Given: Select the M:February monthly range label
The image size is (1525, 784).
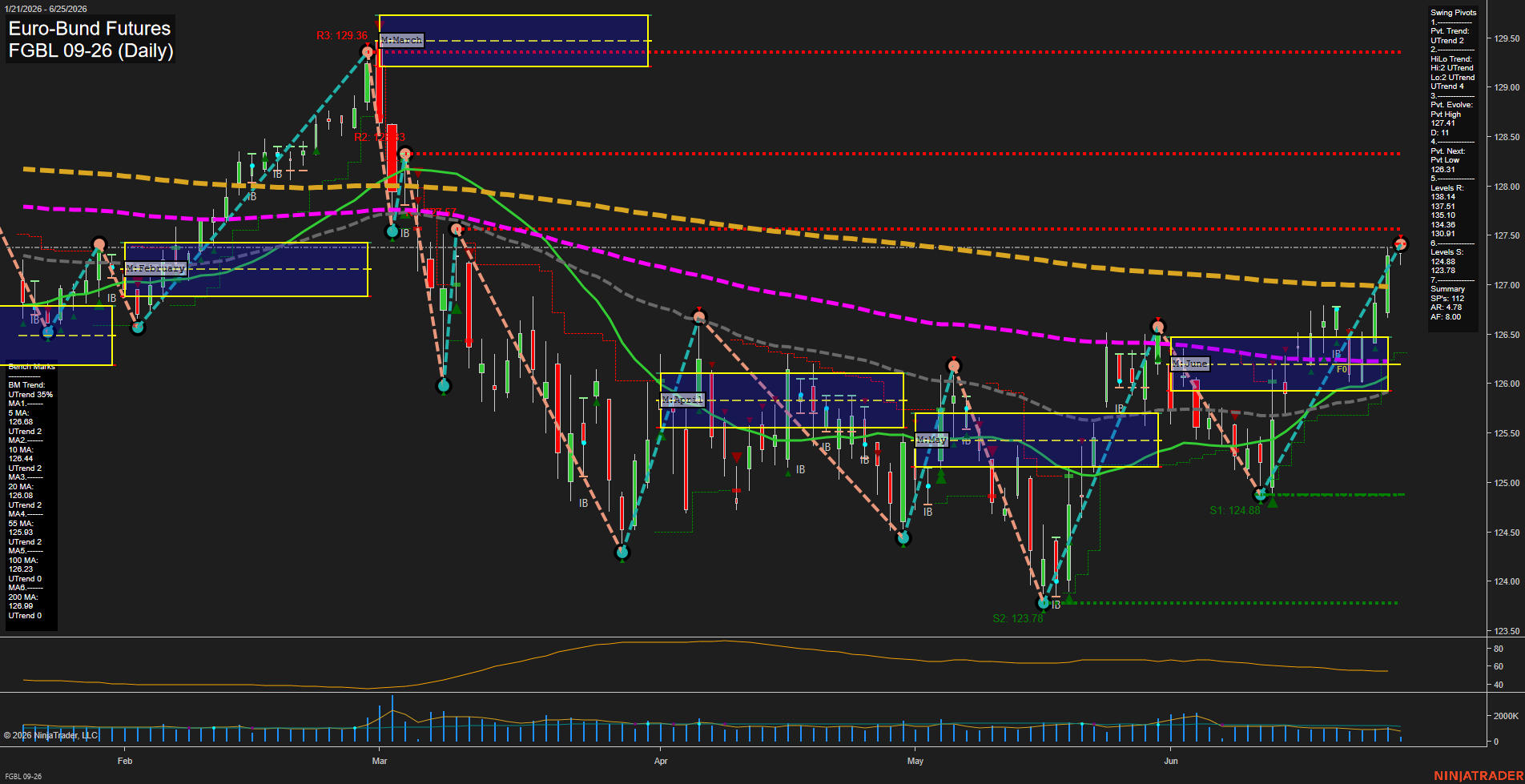Looking at the screenshot, I should pos(156,268).
